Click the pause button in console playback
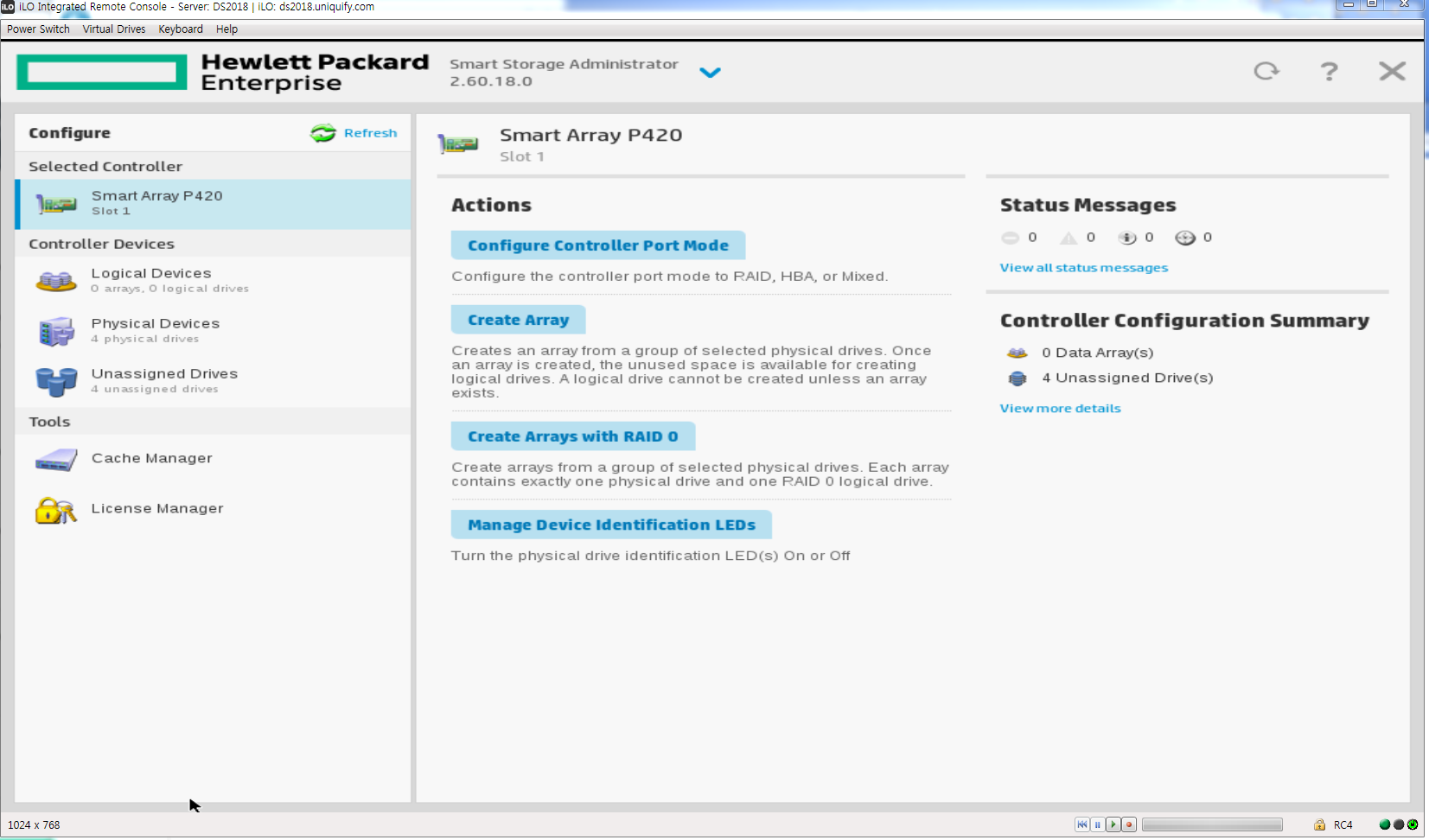 coord(1097,824)
